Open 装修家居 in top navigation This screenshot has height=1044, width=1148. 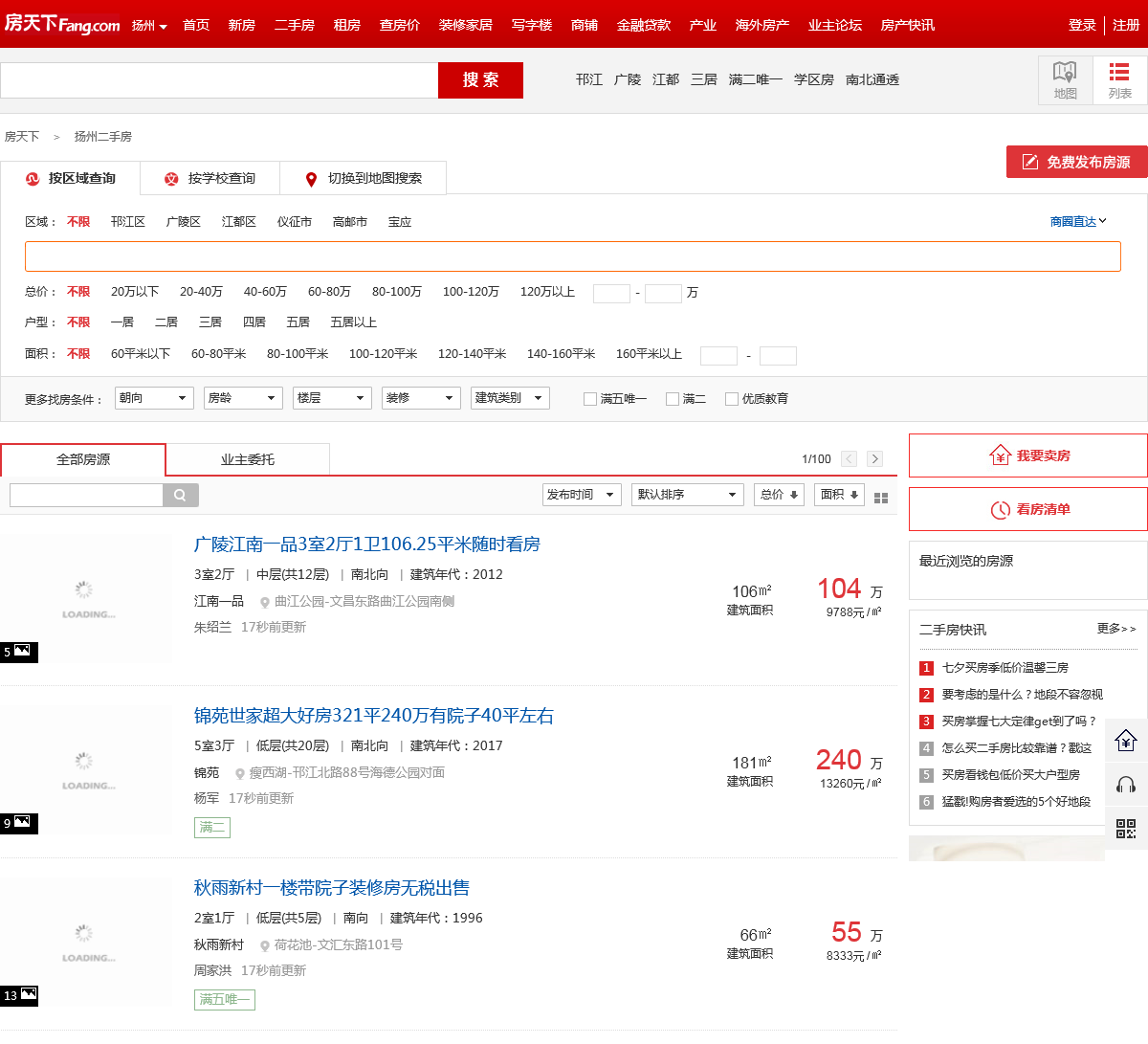[x=466, y=25]
